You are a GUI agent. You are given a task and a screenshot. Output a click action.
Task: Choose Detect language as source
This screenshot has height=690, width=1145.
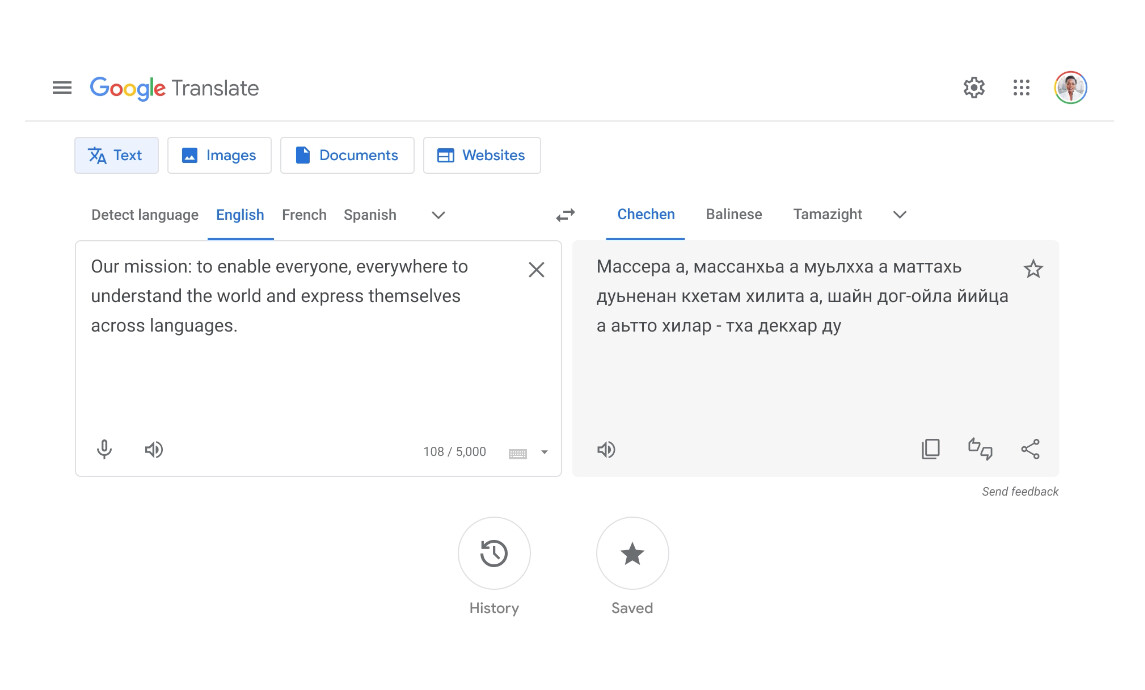pyautogui.click(x=145, y=215)
